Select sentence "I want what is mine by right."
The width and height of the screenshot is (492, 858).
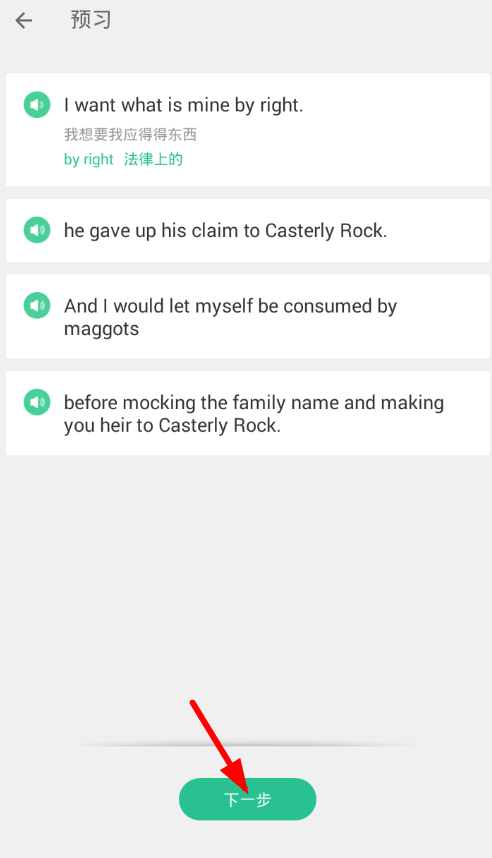[x=183, y=105]
